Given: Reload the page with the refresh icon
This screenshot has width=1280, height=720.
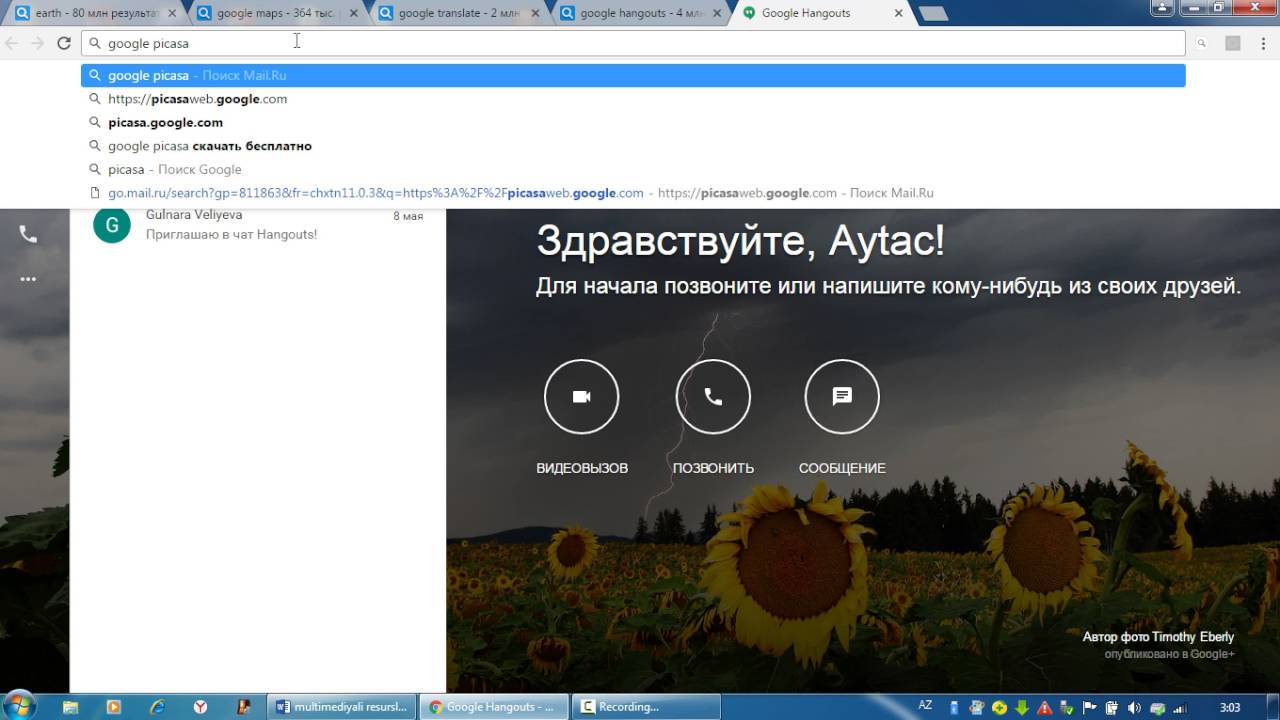Looking at the screenshot, I should [64, 43].
